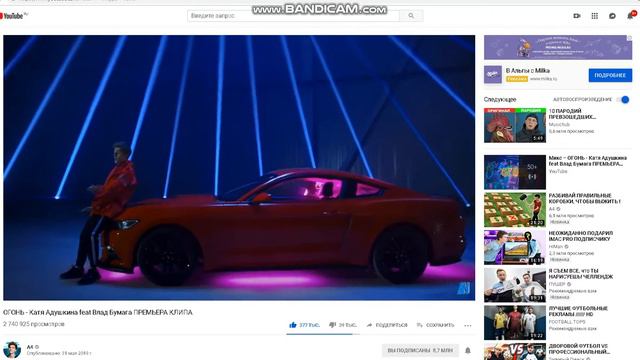Select the Следующее up next heading
The height and width of the screenshot is (360, 640).
pyautogui.click(x=500, y=99)
